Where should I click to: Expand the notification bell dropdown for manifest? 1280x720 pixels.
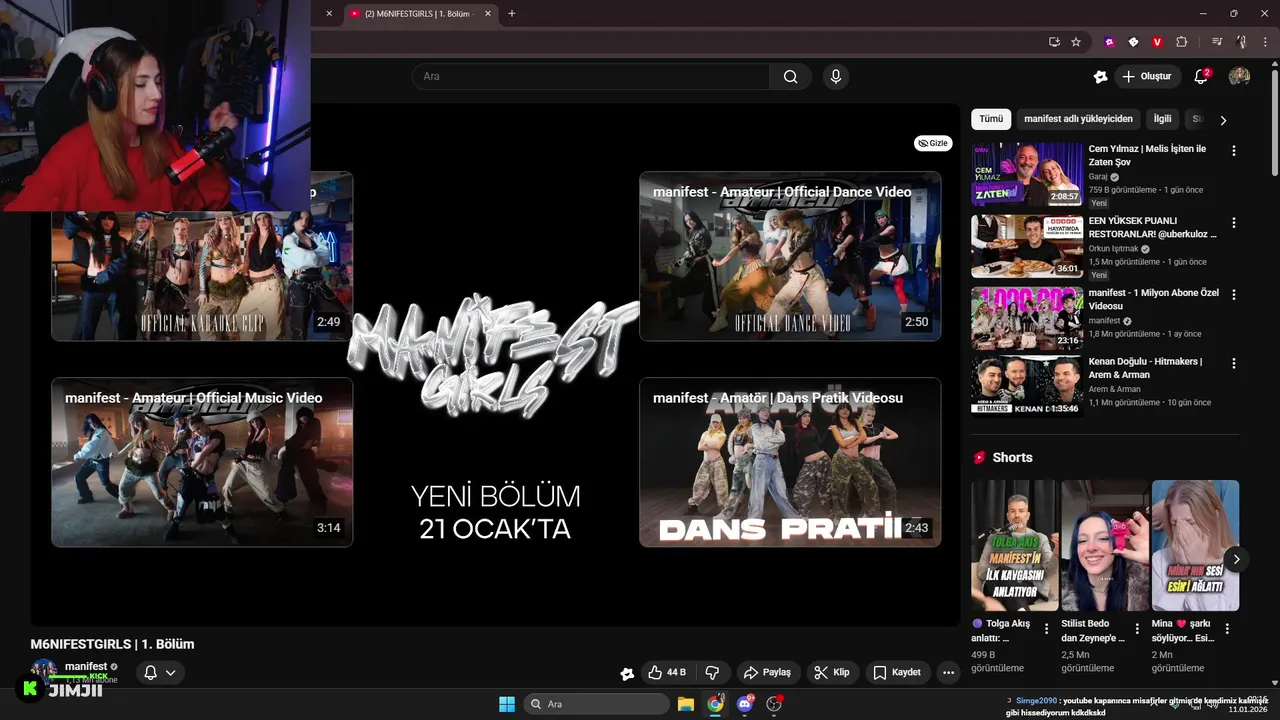[160, 673]
